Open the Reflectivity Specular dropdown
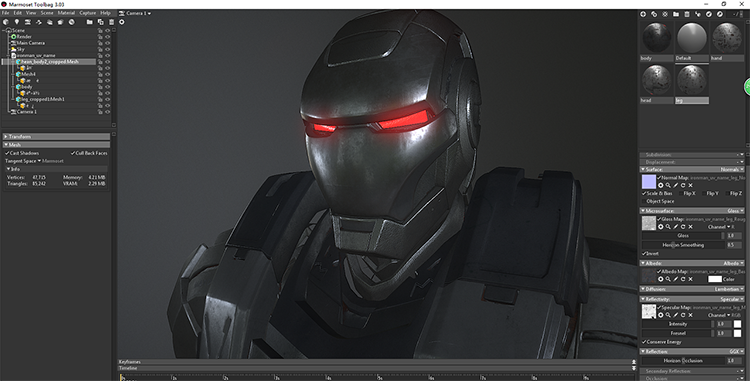This screenshot has height=381, width=750. [732, 299]
